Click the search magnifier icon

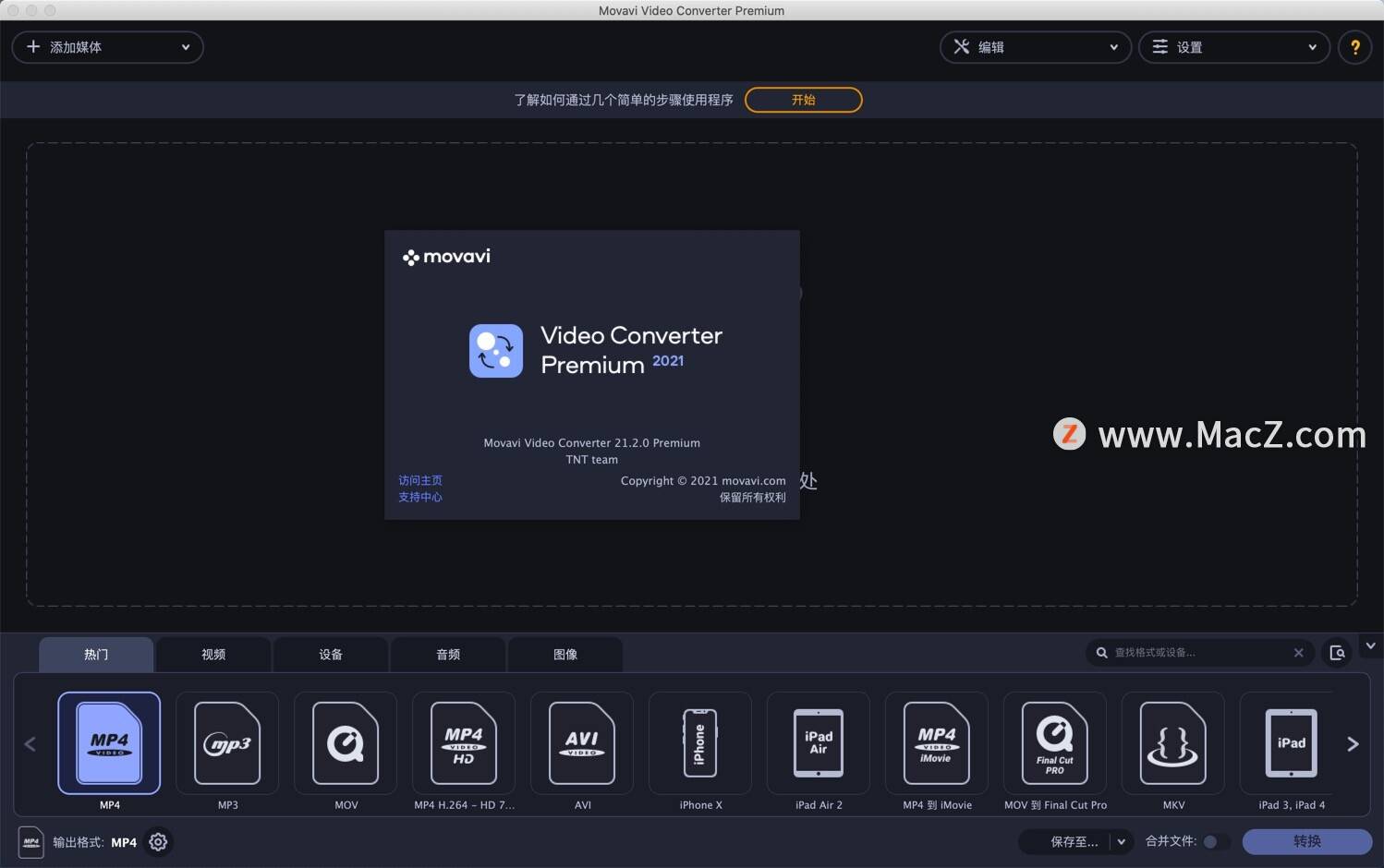[1101, 653]
